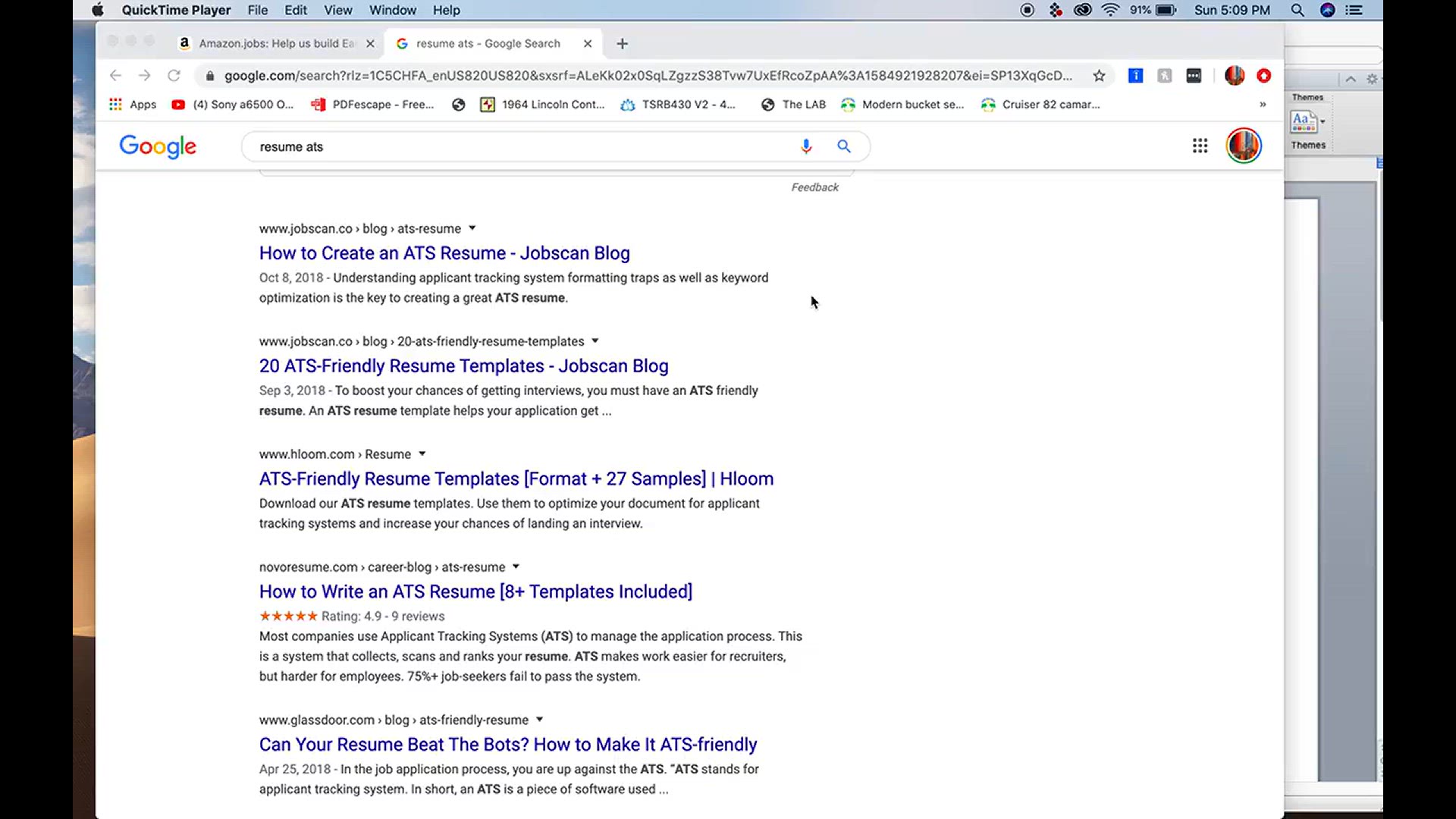Collapse ribbon chevron in background window

click(x=1351, y=79)
